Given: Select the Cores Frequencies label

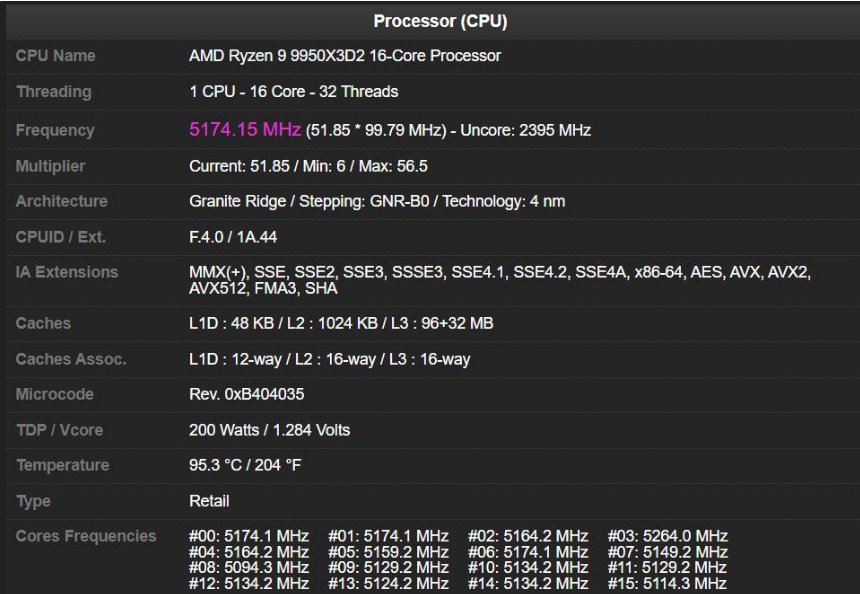Looking at the screenshot, I should point(86,536).
